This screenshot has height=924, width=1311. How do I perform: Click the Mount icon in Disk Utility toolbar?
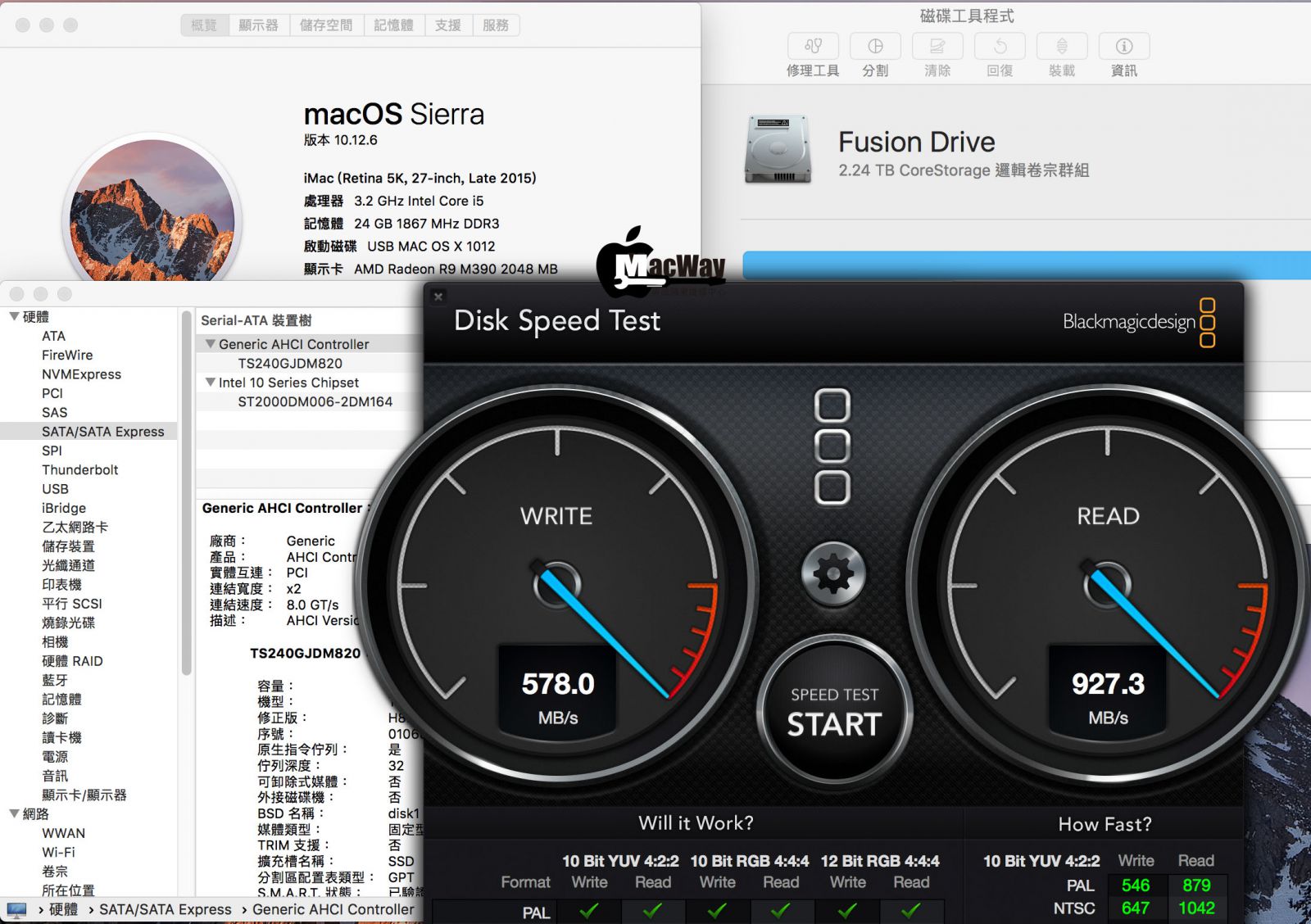(1062, 46)
